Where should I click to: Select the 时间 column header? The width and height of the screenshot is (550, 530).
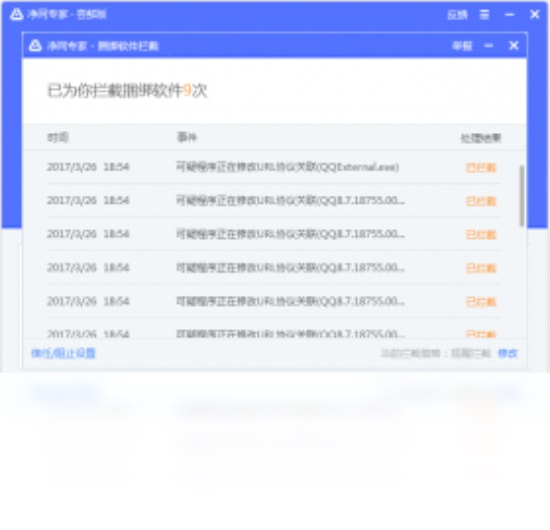click(58, 137)
